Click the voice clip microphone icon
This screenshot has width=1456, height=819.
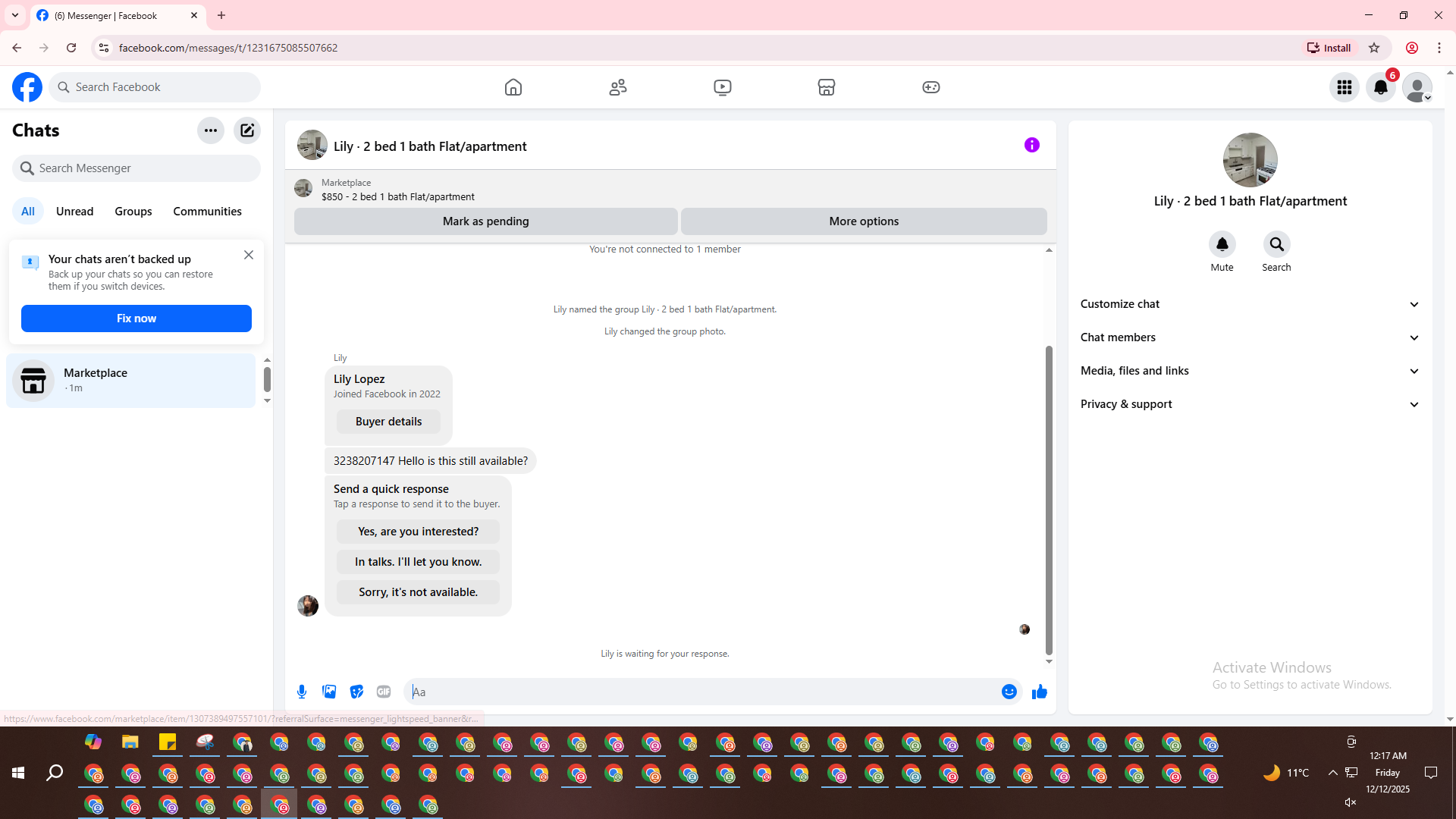tap(302, 692)
